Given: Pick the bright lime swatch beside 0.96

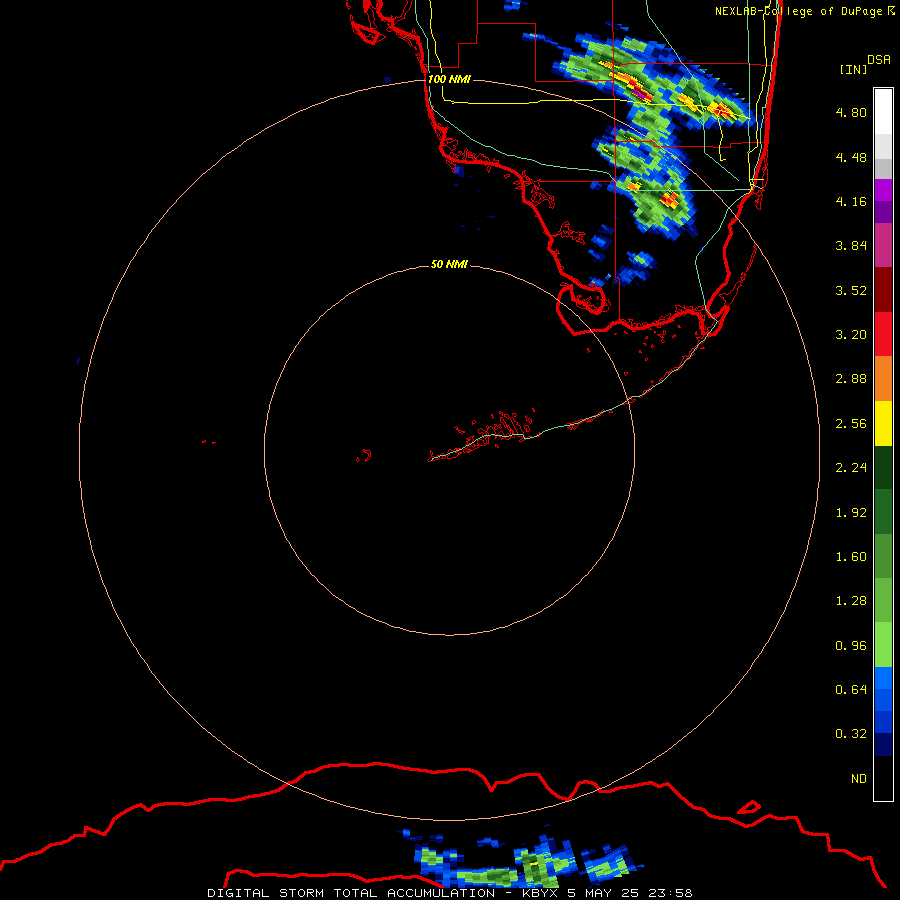Looking at the screenshot, I should pyautogui.click(x=883, y=645).
